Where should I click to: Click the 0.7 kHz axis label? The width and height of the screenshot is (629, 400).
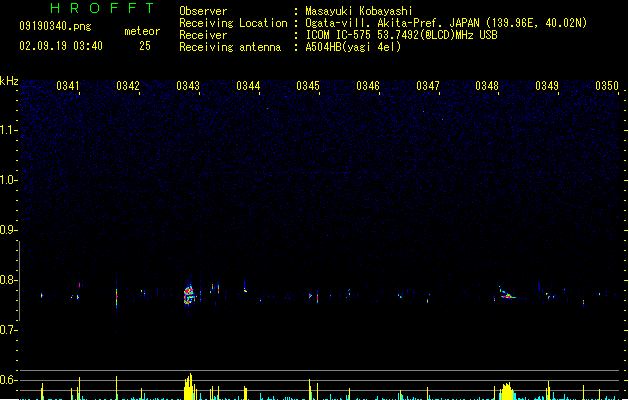pos(8,330)
